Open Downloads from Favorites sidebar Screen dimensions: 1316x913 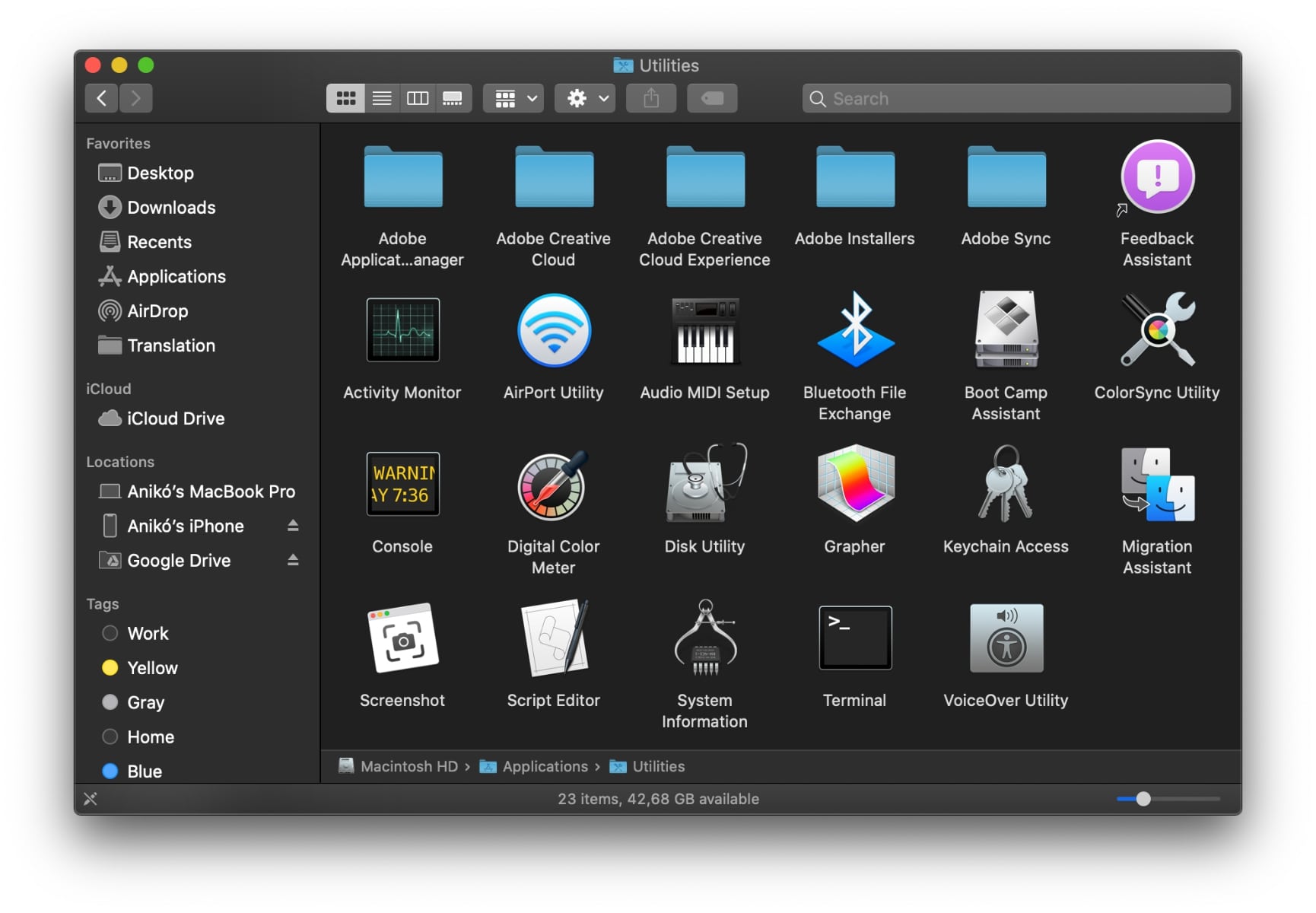pyautogui.click(x=171, y=208)
